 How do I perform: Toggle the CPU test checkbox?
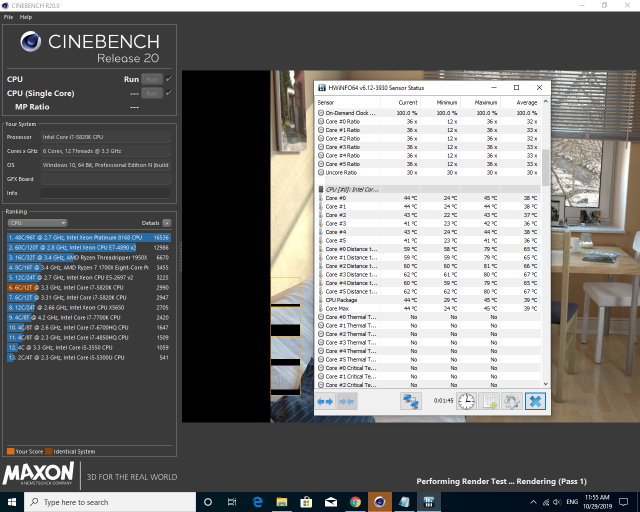click(169, 79)
